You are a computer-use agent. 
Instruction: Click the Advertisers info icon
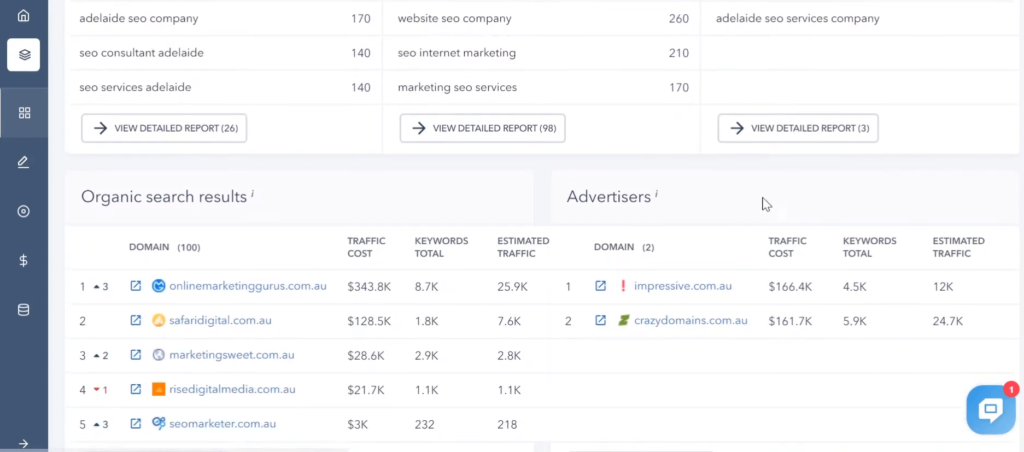656,192
